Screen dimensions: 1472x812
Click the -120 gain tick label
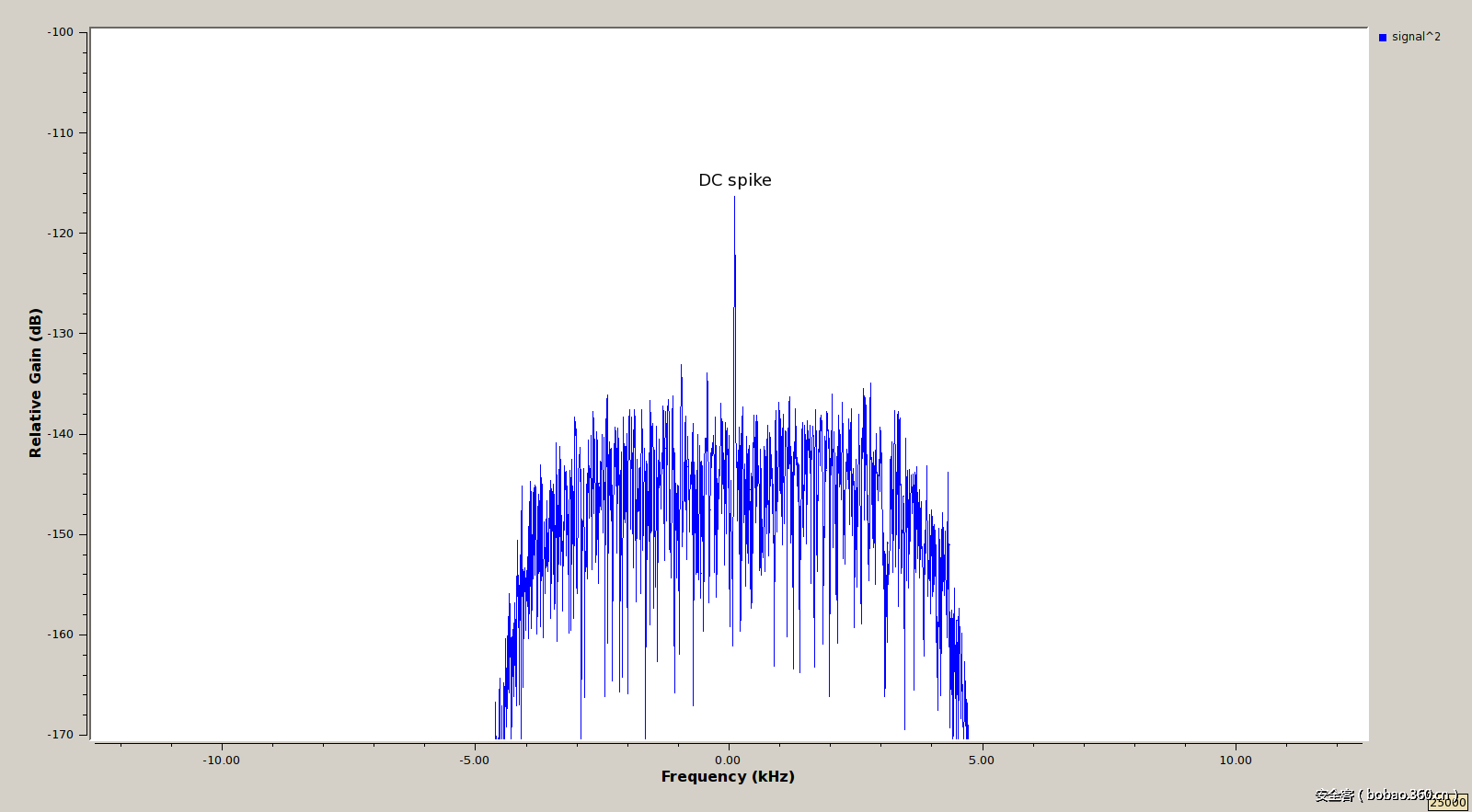tap(61, 233)
